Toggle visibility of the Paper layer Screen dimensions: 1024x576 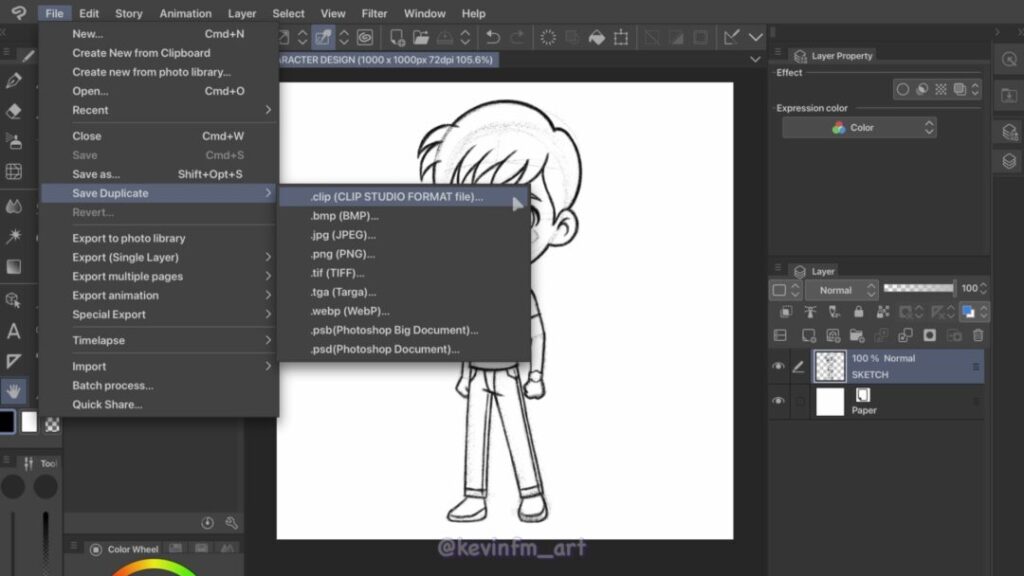(778, 401)
